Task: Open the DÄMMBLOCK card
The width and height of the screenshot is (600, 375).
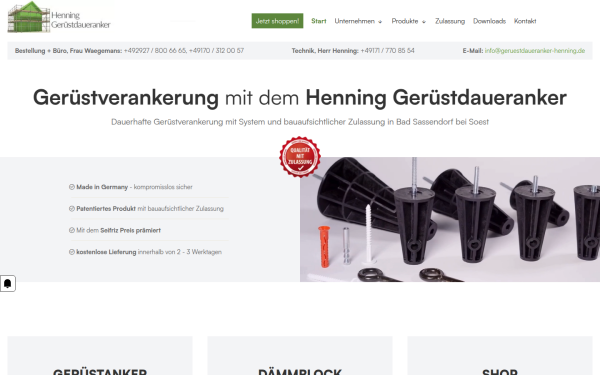Action: (300, 356)
